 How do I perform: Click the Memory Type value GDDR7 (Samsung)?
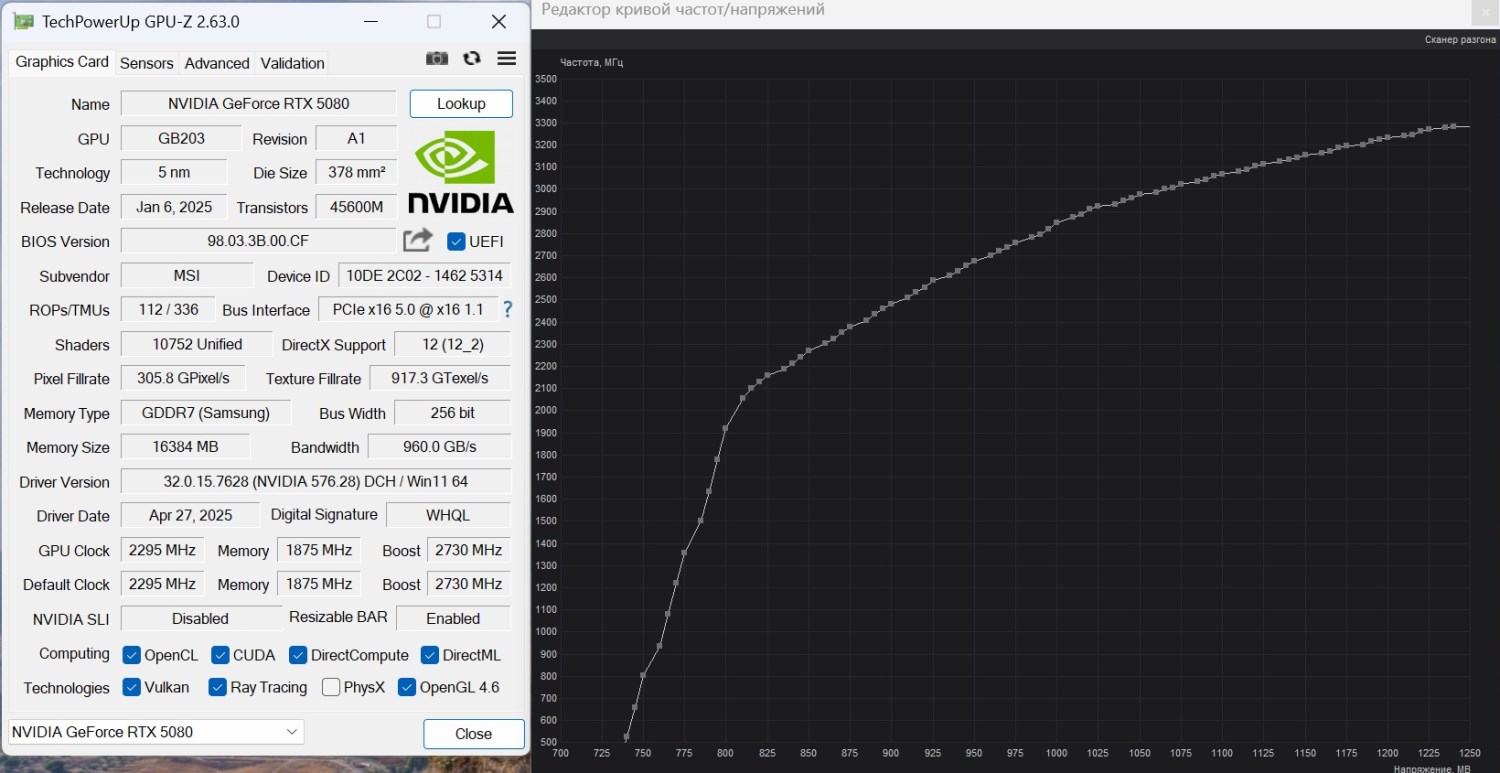(206, 412)
